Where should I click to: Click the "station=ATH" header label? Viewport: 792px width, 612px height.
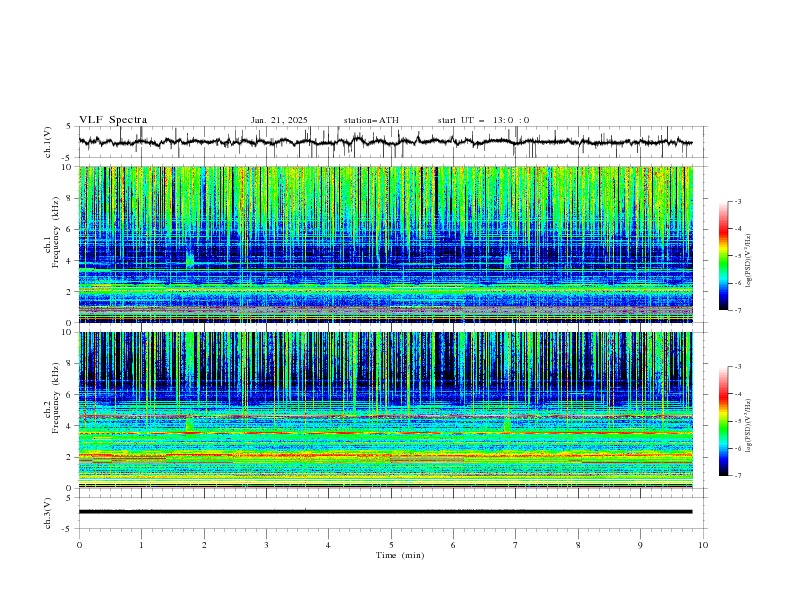click(x=371, y=120)
